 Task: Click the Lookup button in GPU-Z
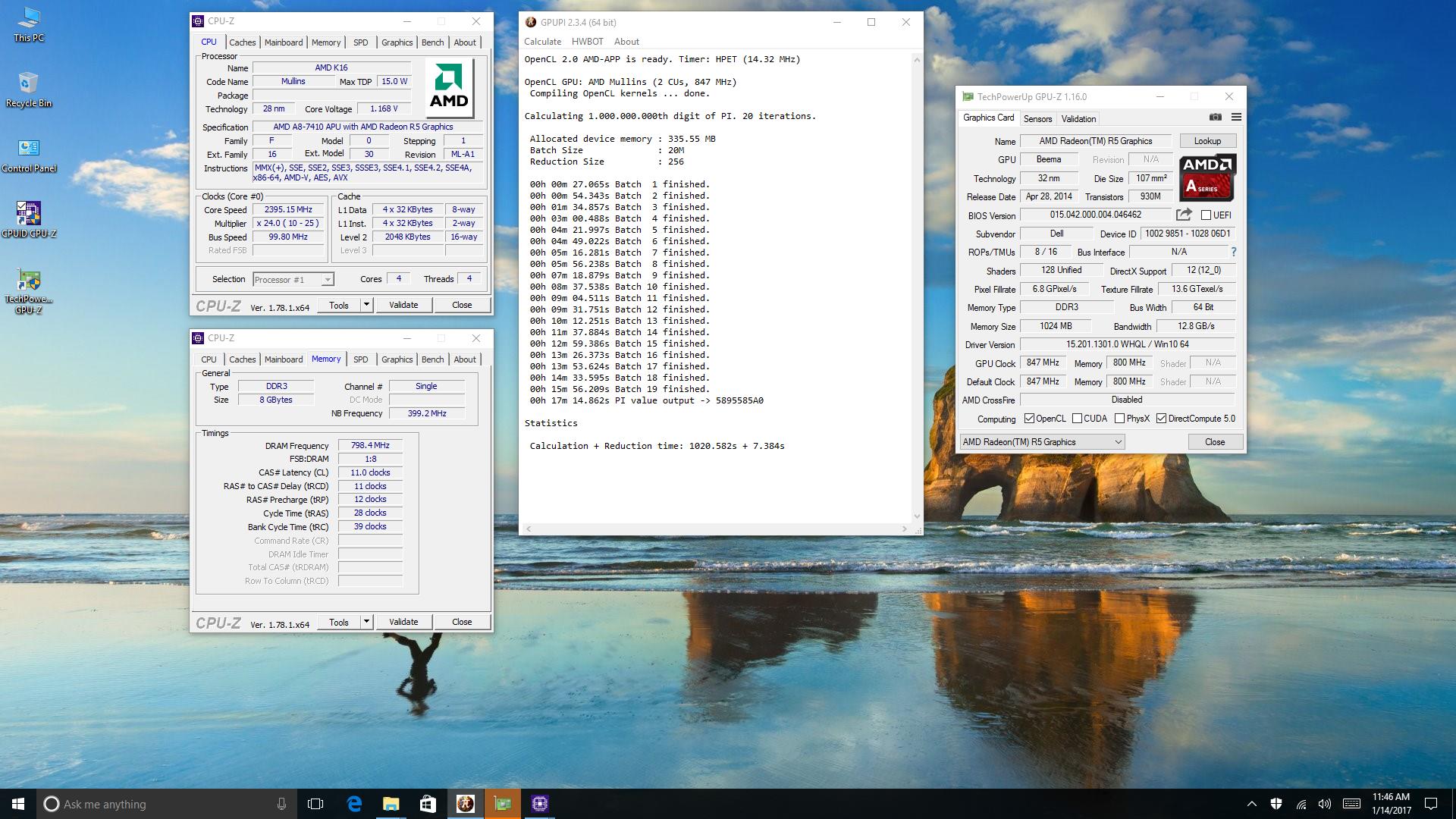(1207, 141)
